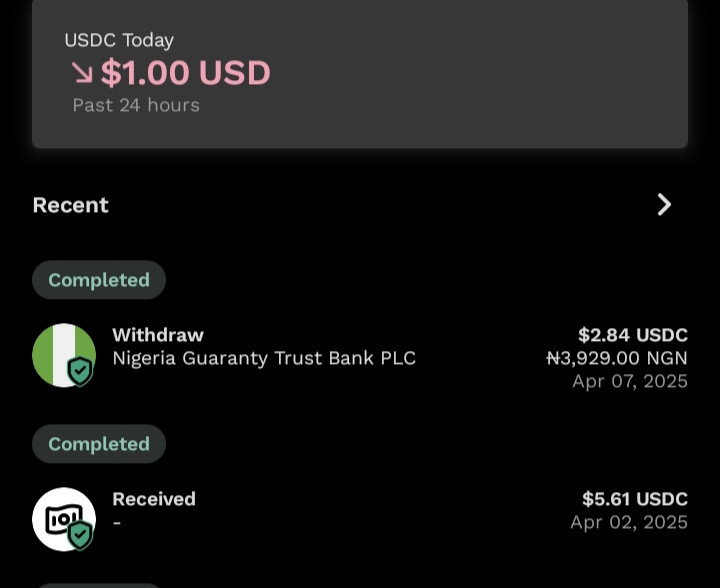Viewport: 720px width, 588px height.
Task: Click the shield badge on Received icon
Action: tap(80, 535)
